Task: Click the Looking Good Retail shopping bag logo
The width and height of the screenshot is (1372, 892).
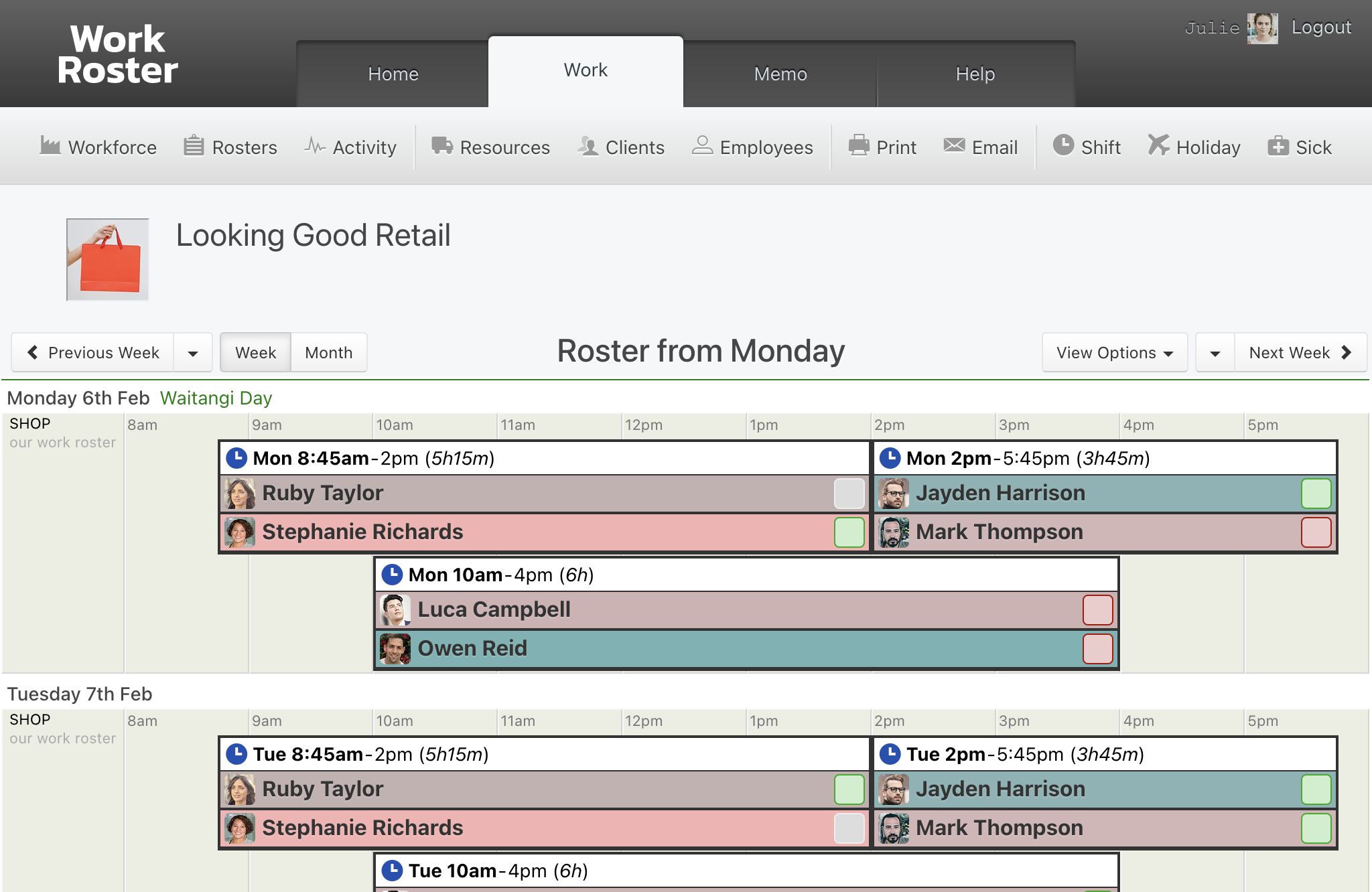Action: point(107,259)
